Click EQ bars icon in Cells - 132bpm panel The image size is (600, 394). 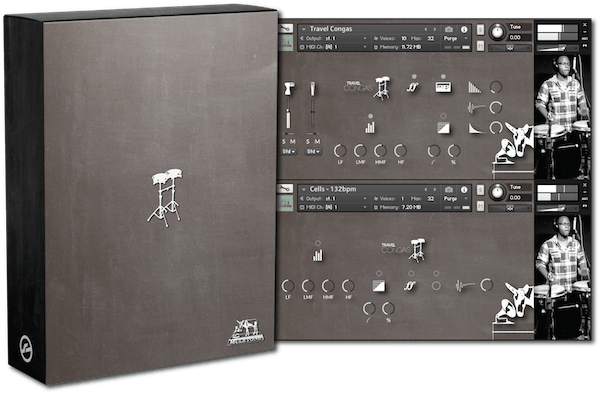(318, 255)
